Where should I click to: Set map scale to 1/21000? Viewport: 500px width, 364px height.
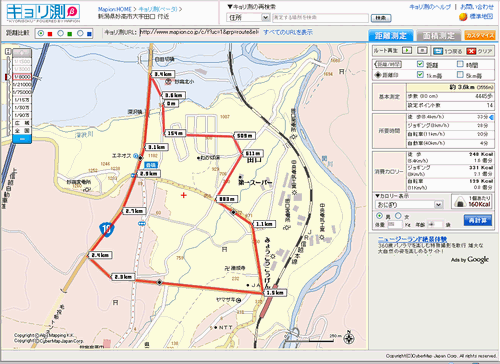pyautogui.click(x=22, y=85)
